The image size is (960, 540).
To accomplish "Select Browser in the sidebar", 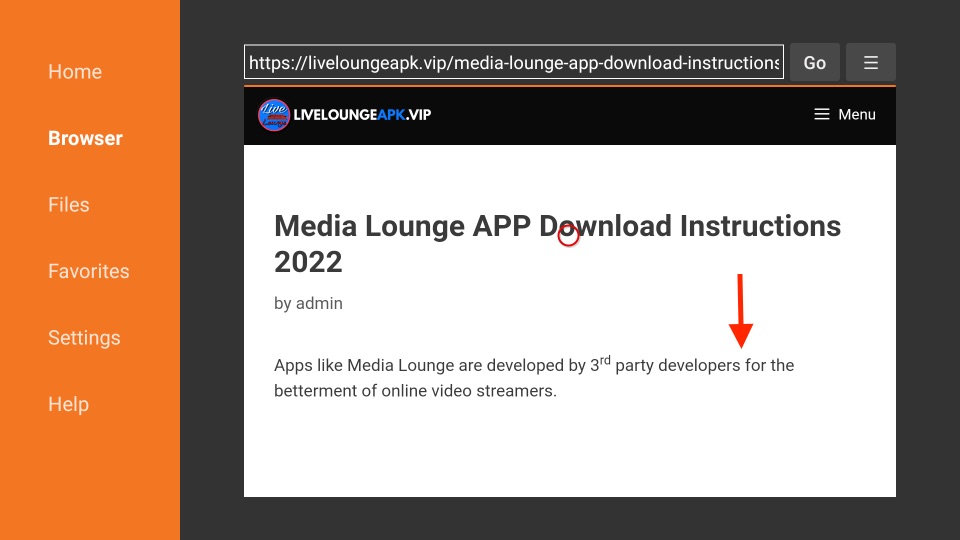I will 85,138.
